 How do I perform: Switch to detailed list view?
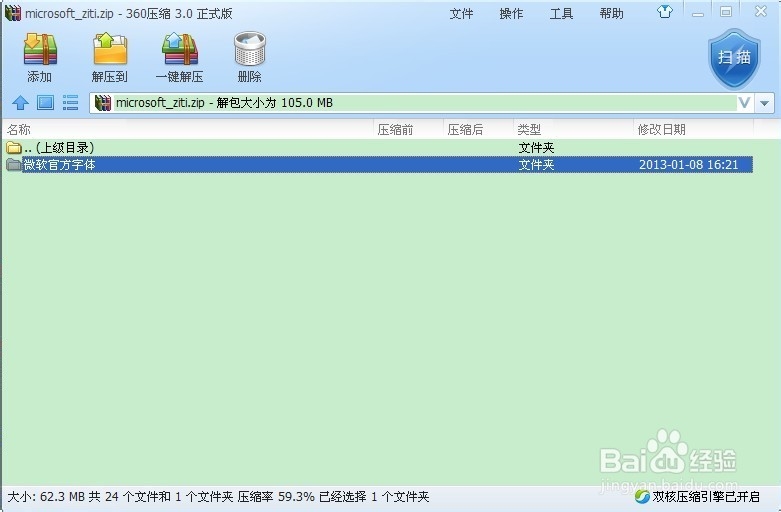coord(70,103)
